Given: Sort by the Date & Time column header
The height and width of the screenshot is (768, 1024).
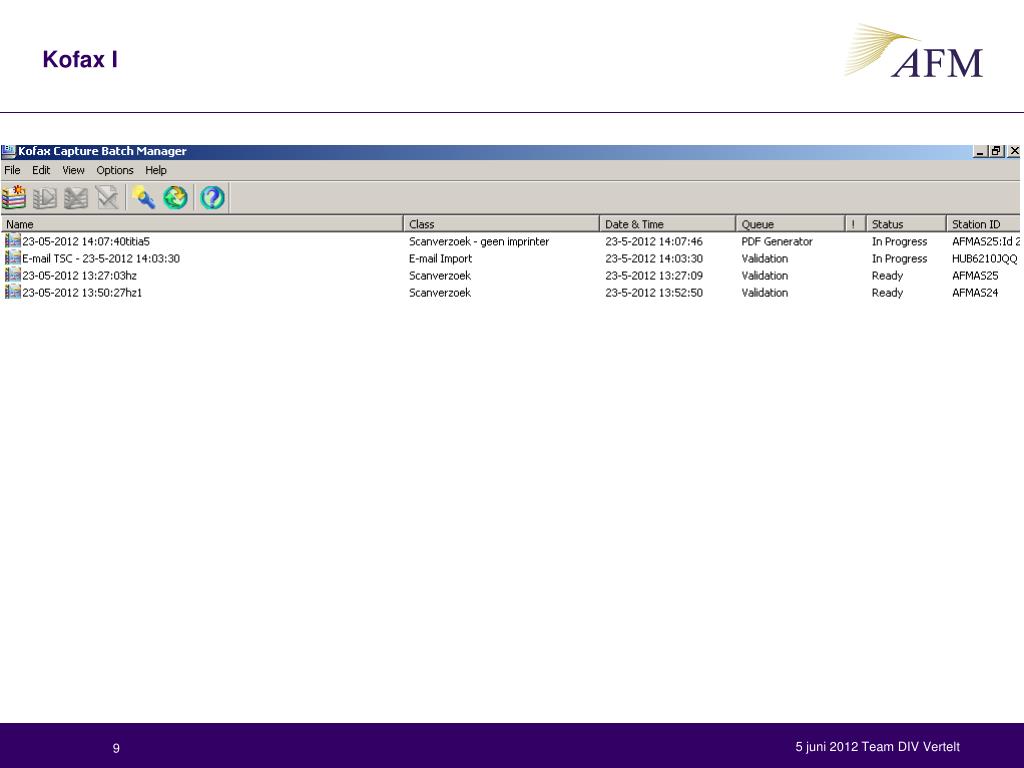Looking at the screenshot, I should 667,224.
